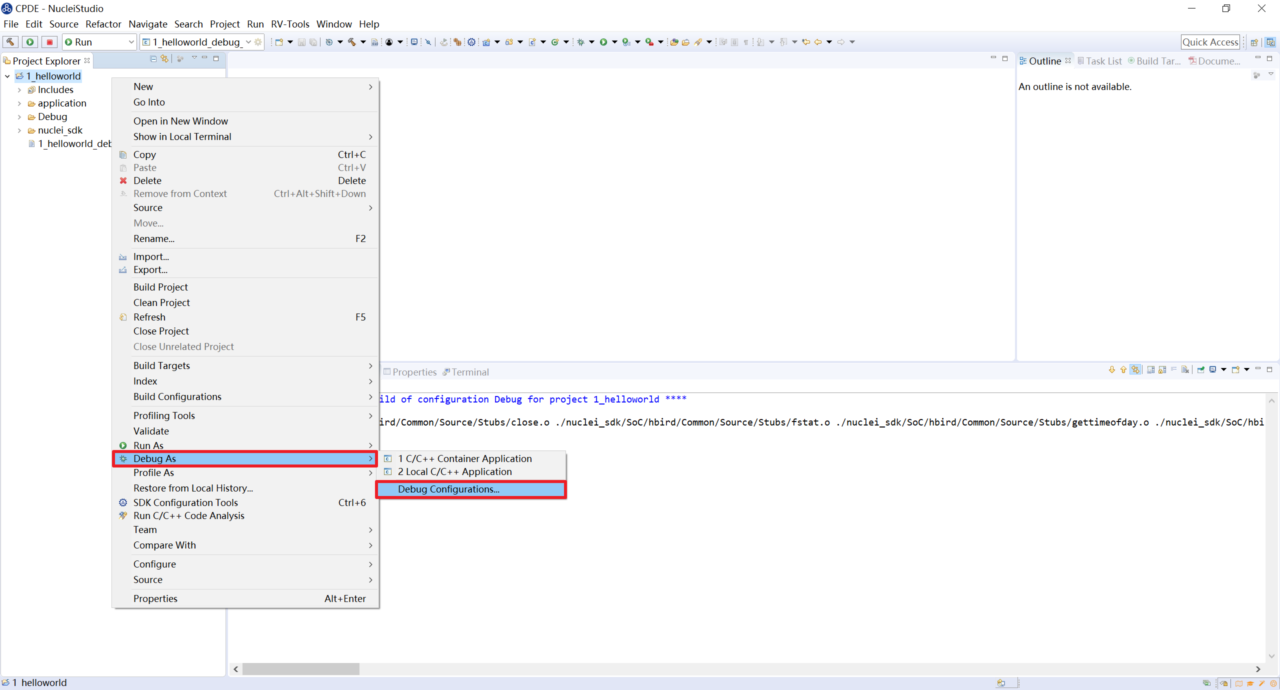Click Collapse All icon in Project Explorer

pyautogui.click(x=154, y=60)
